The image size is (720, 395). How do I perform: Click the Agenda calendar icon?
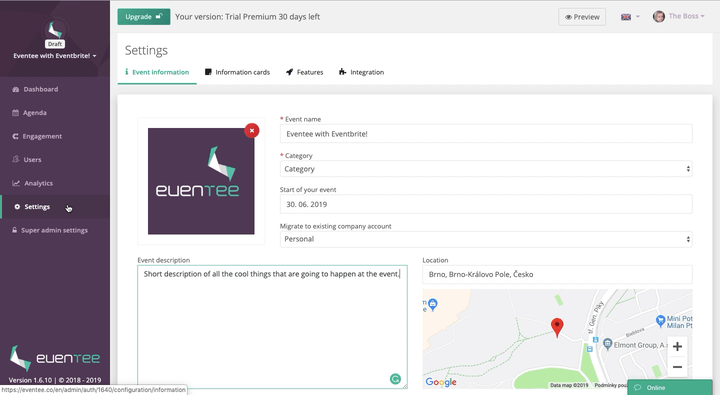point(16,113)
